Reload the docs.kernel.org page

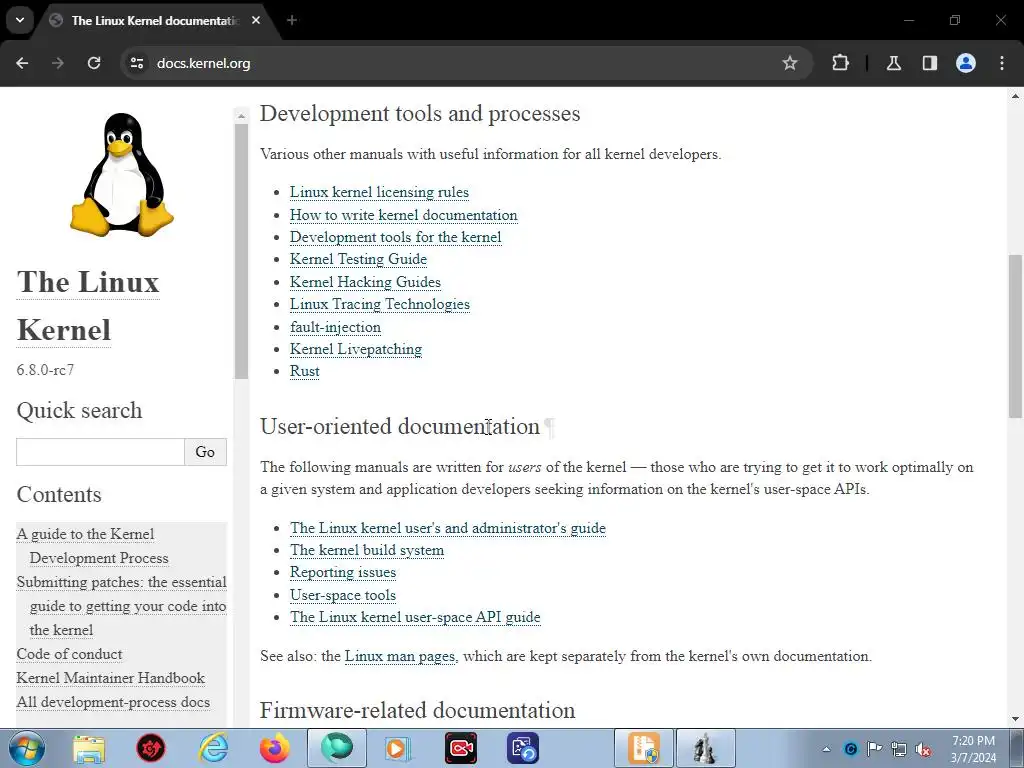click(x=94, y=63)
